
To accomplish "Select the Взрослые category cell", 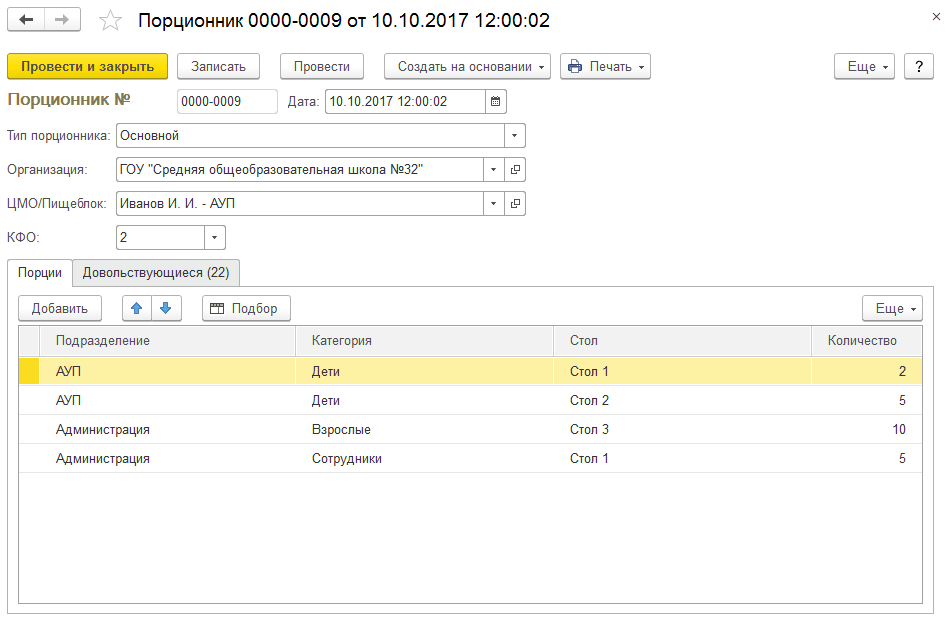I will tap(425, 429).
